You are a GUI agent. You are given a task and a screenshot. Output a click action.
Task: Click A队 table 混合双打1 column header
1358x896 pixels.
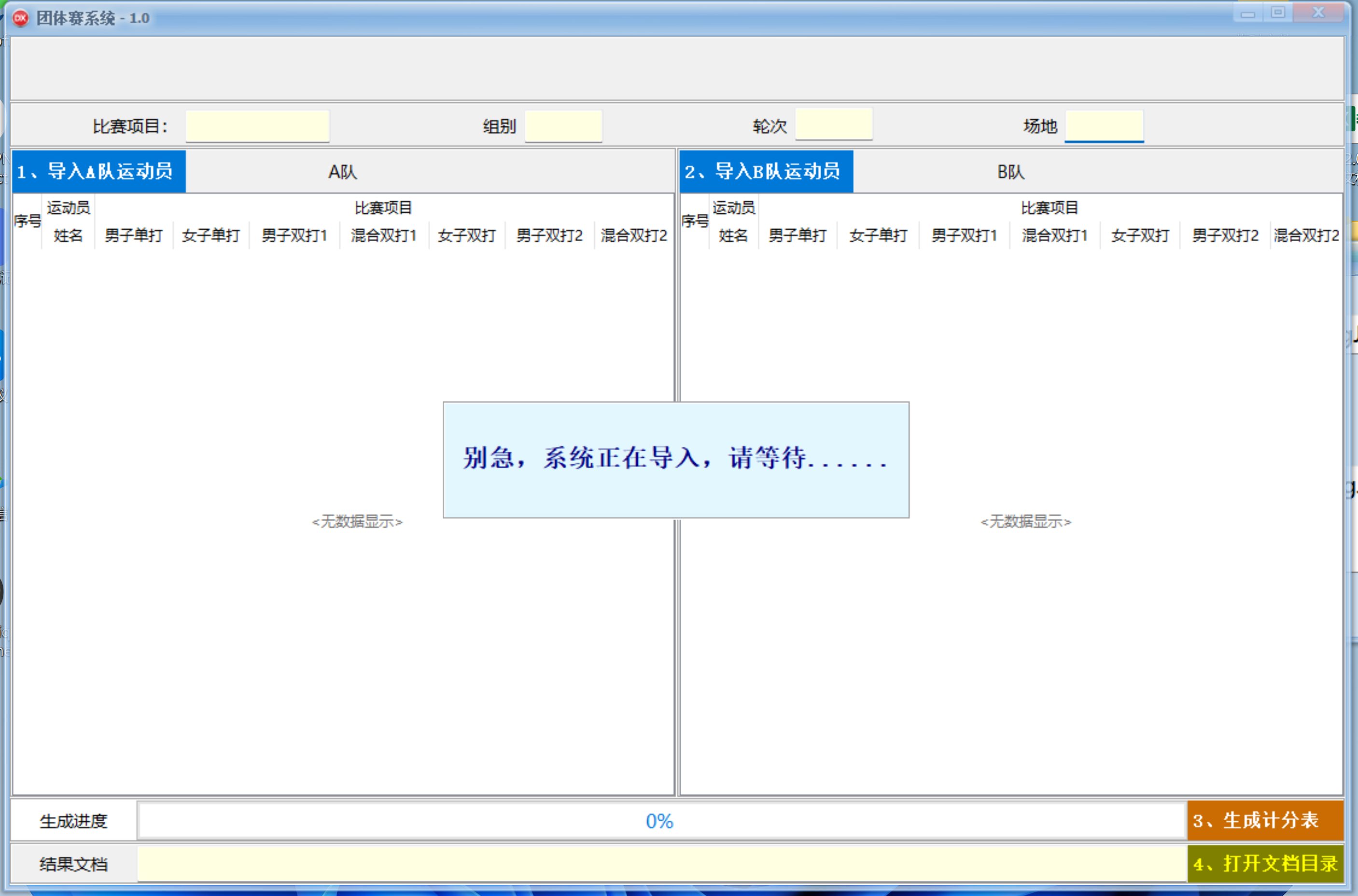click(x=384, y=235)
